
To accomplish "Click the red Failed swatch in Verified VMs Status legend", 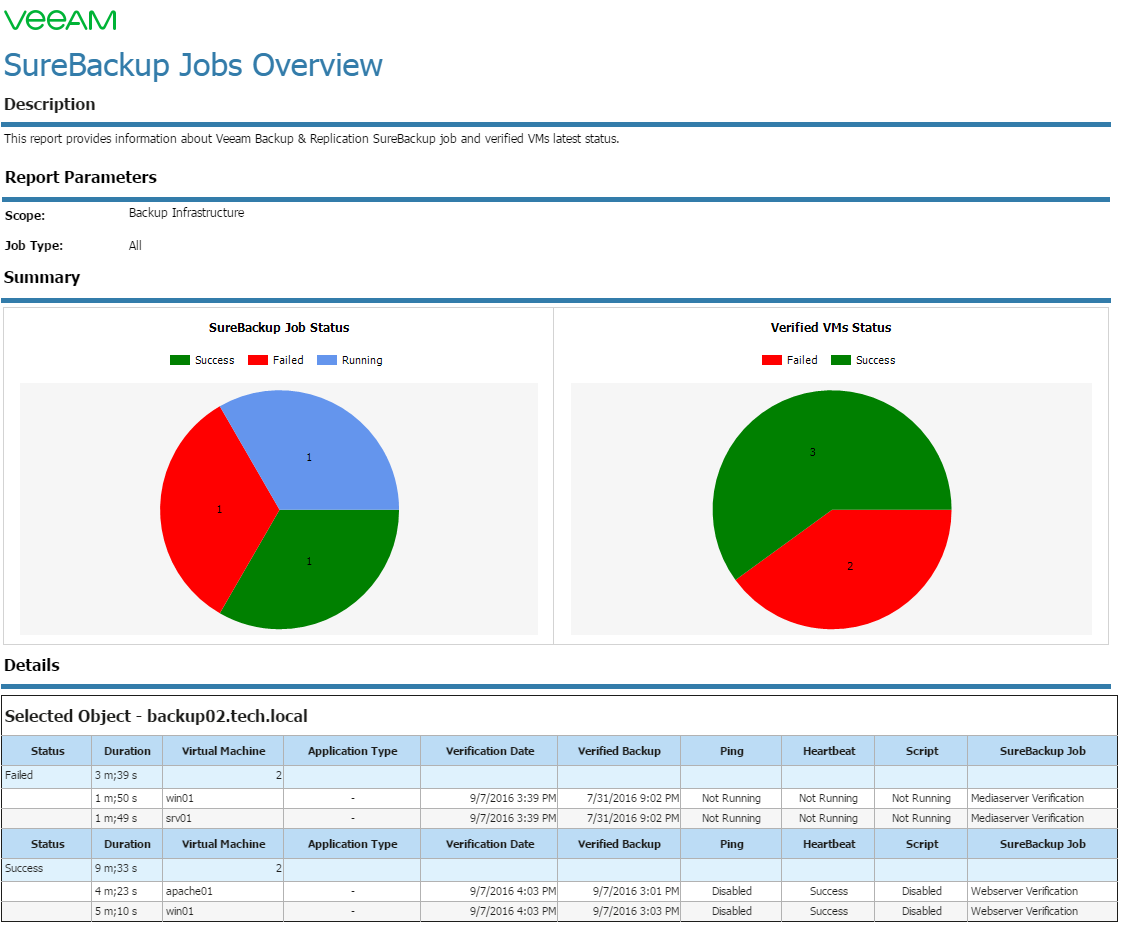I will tap(772, 360).
